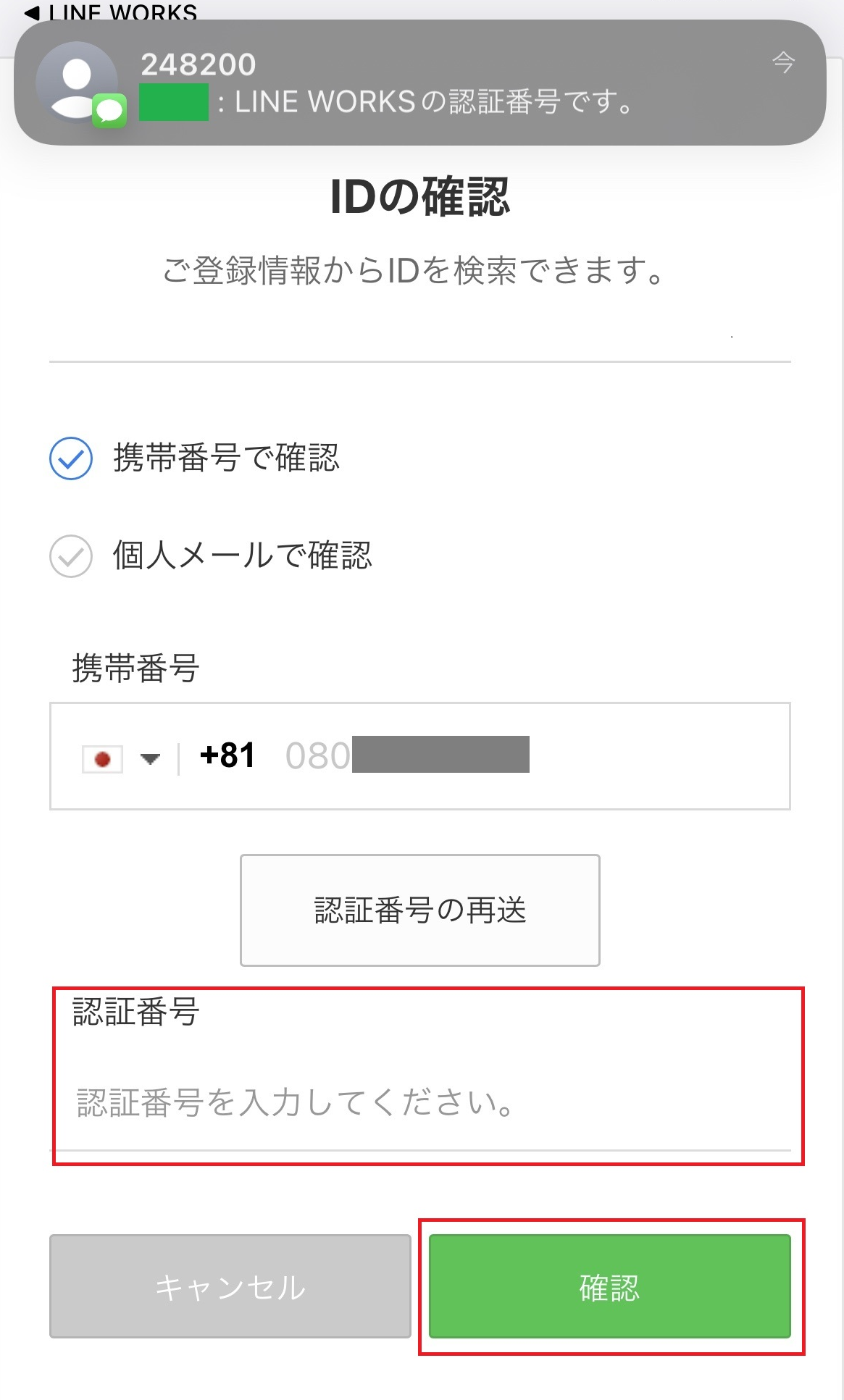Tap the ご登録情報からIDを検索できます subtitle text
Image resolution: width=844 pixels, height=1400 pixels.
click(x=413, y=271)
